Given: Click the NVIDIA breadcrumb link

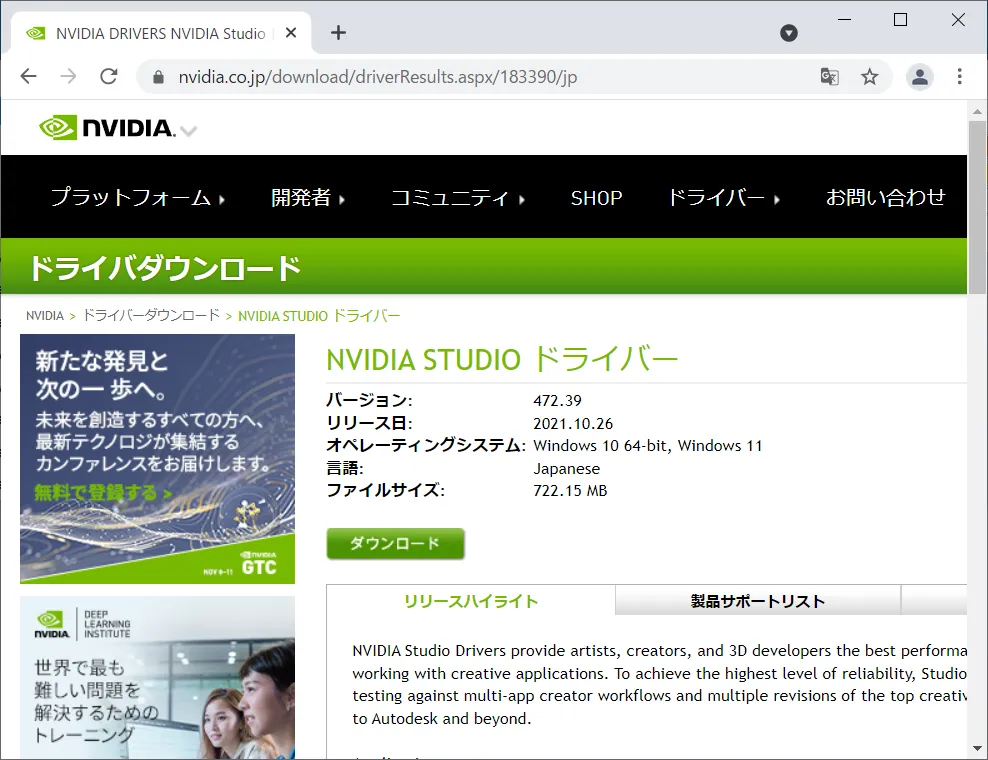Looking at the screenshot, I should pos(45,316).
